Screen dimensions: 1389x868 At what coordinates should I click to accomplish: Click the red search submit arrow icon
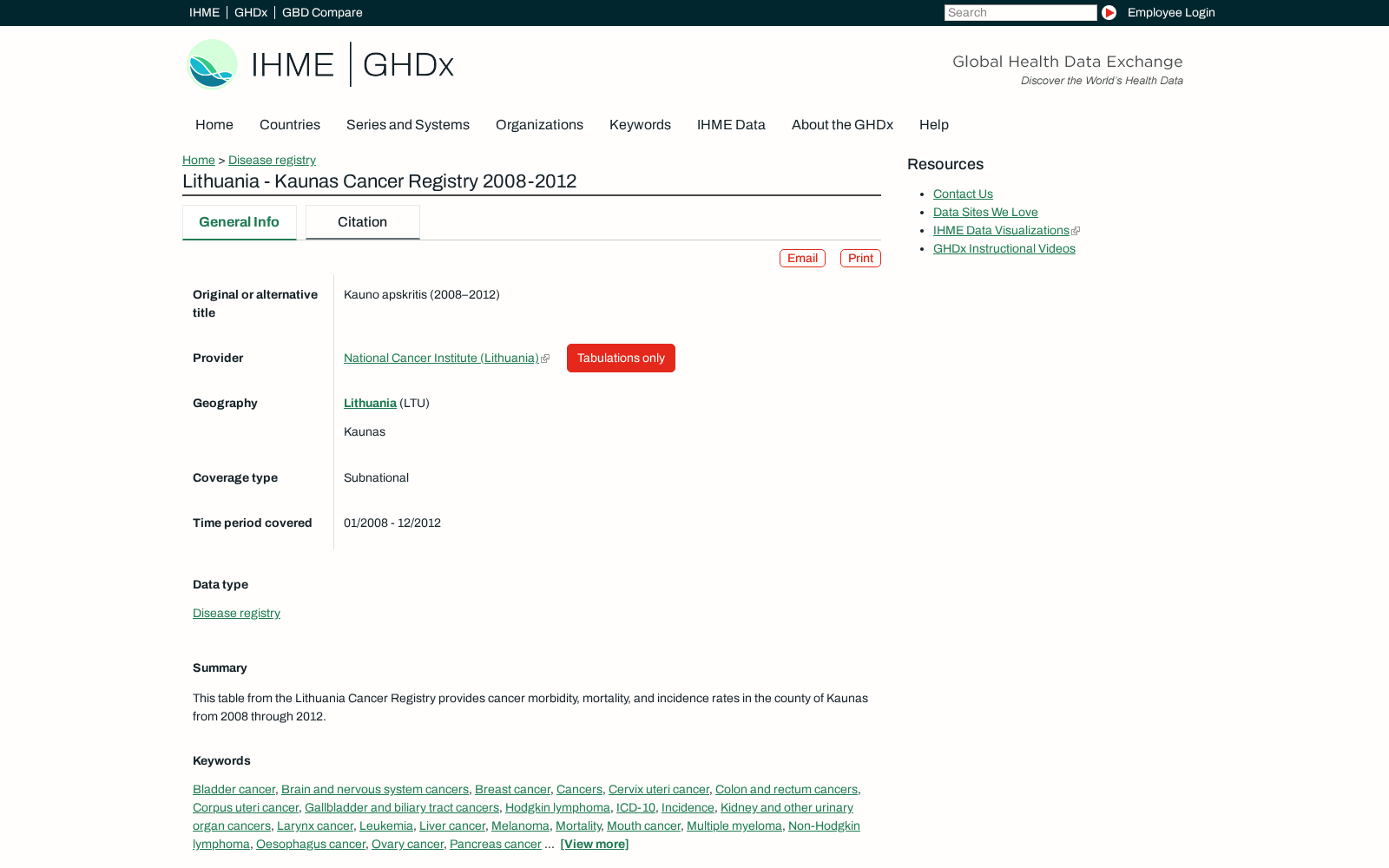tap(1109, 12)
